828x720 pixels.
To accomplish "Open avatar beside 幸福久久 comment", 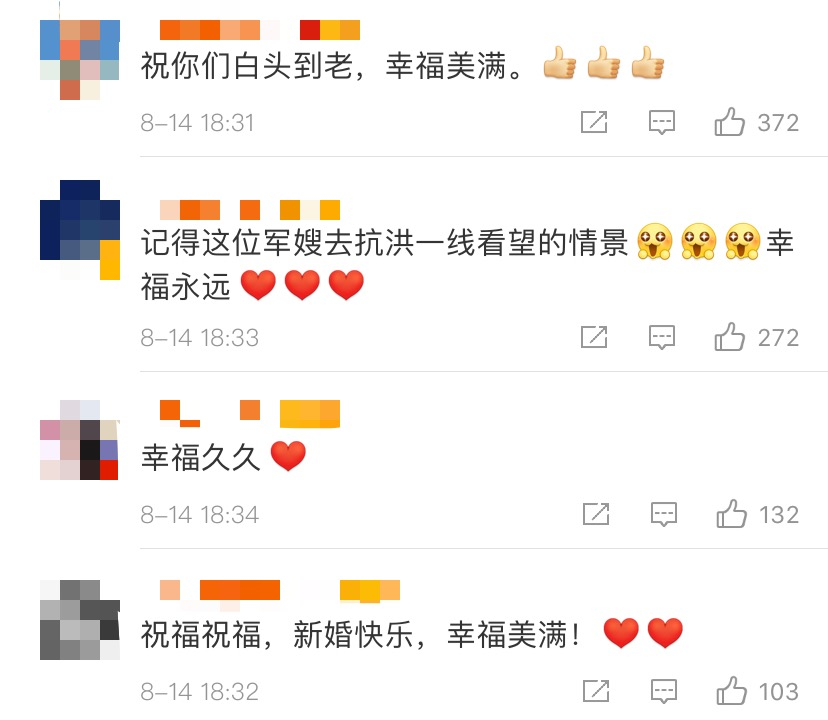I will 80,440.
